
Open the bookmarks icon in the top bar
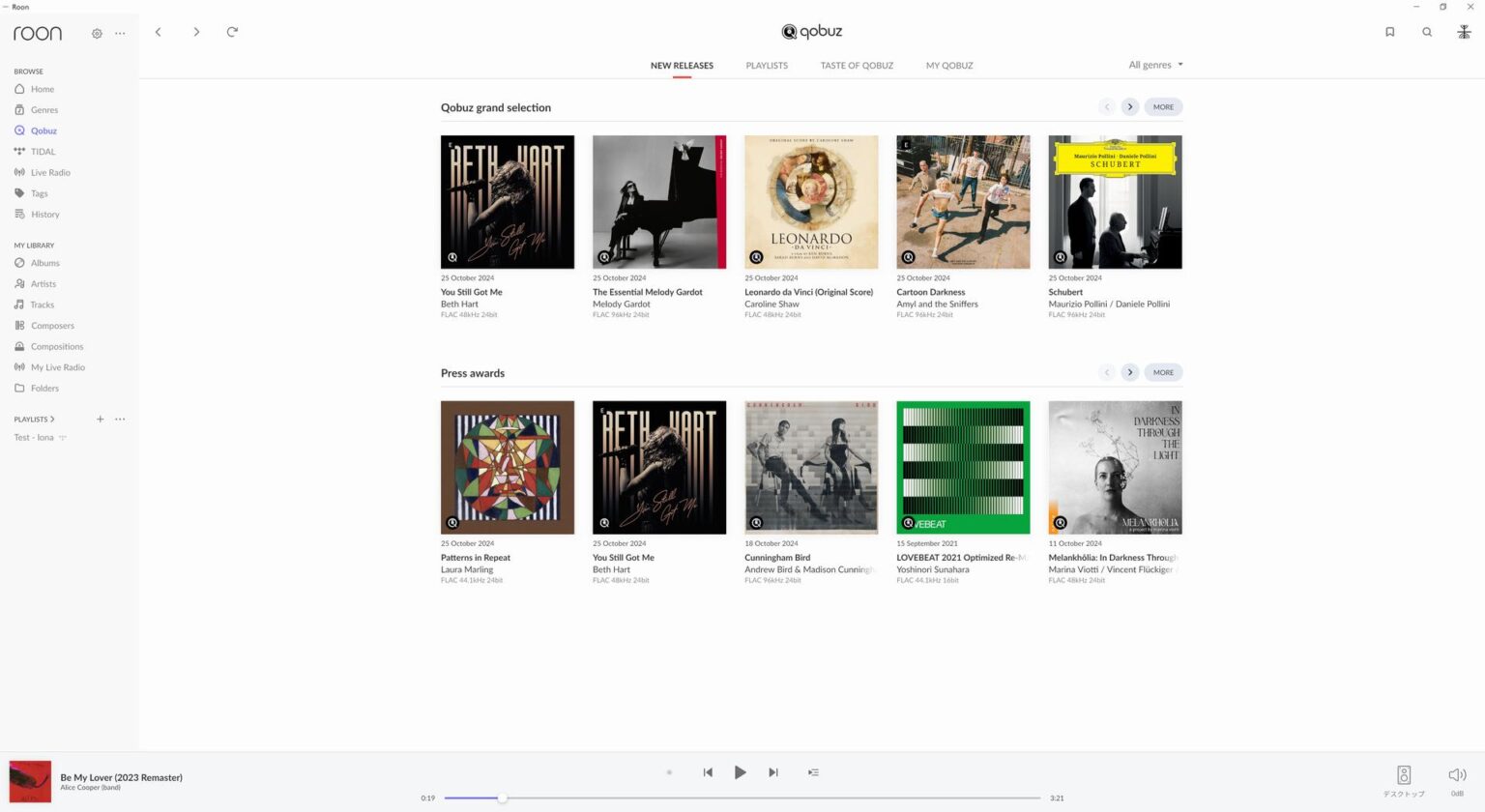click(x=1390, y=31)
